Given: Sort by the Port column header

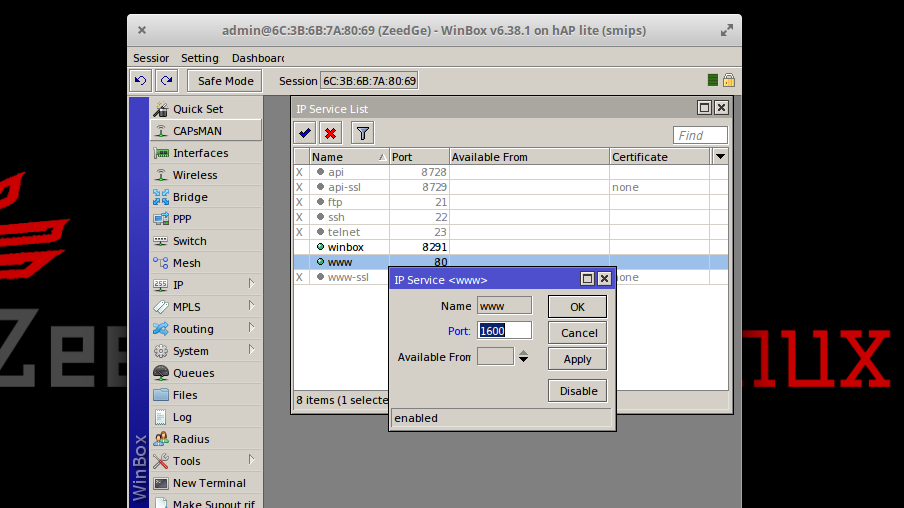Looking at the screenshot, I should pyautogui.click(x=419, y=157).
